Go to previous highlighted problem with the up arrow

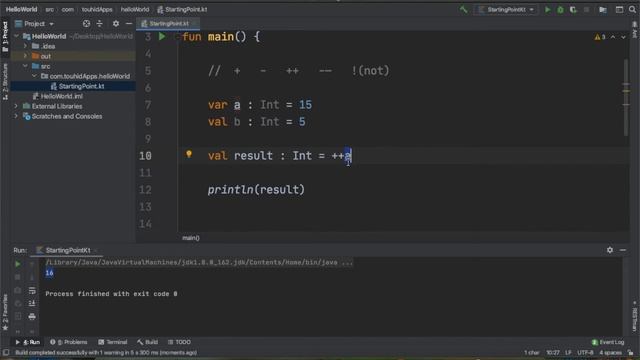coord(613,37)
